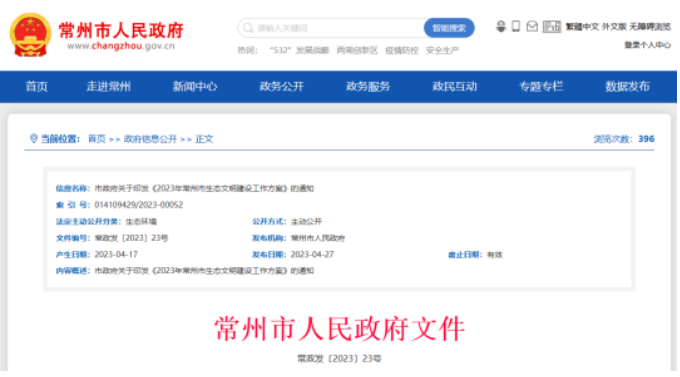The width and height of the screenshot is (680, 377).
Task: Click breadcrumb item 正文
Action: tap(204, 139)
